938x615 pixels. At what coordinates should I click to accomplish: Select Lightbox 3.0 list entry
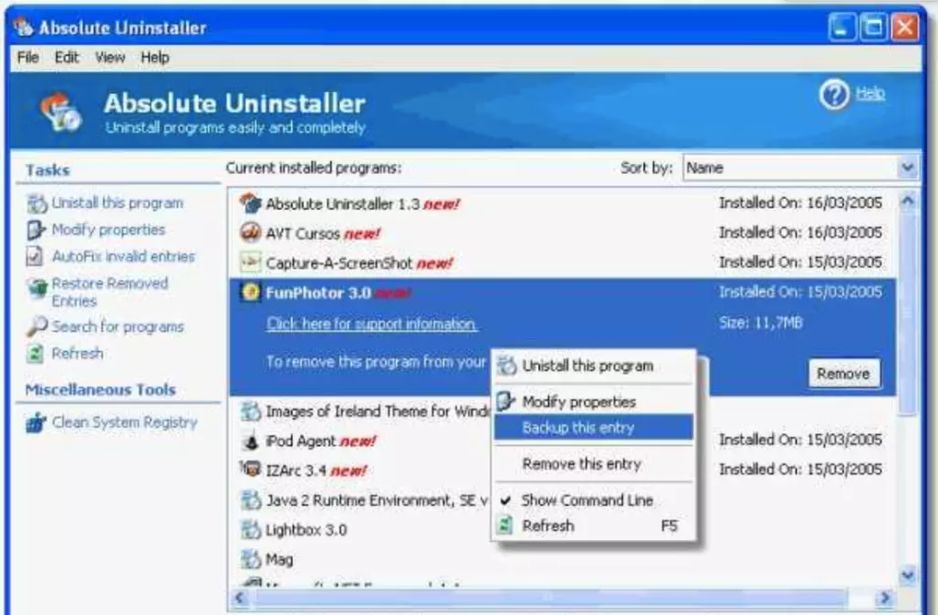[x=562, y=529]
